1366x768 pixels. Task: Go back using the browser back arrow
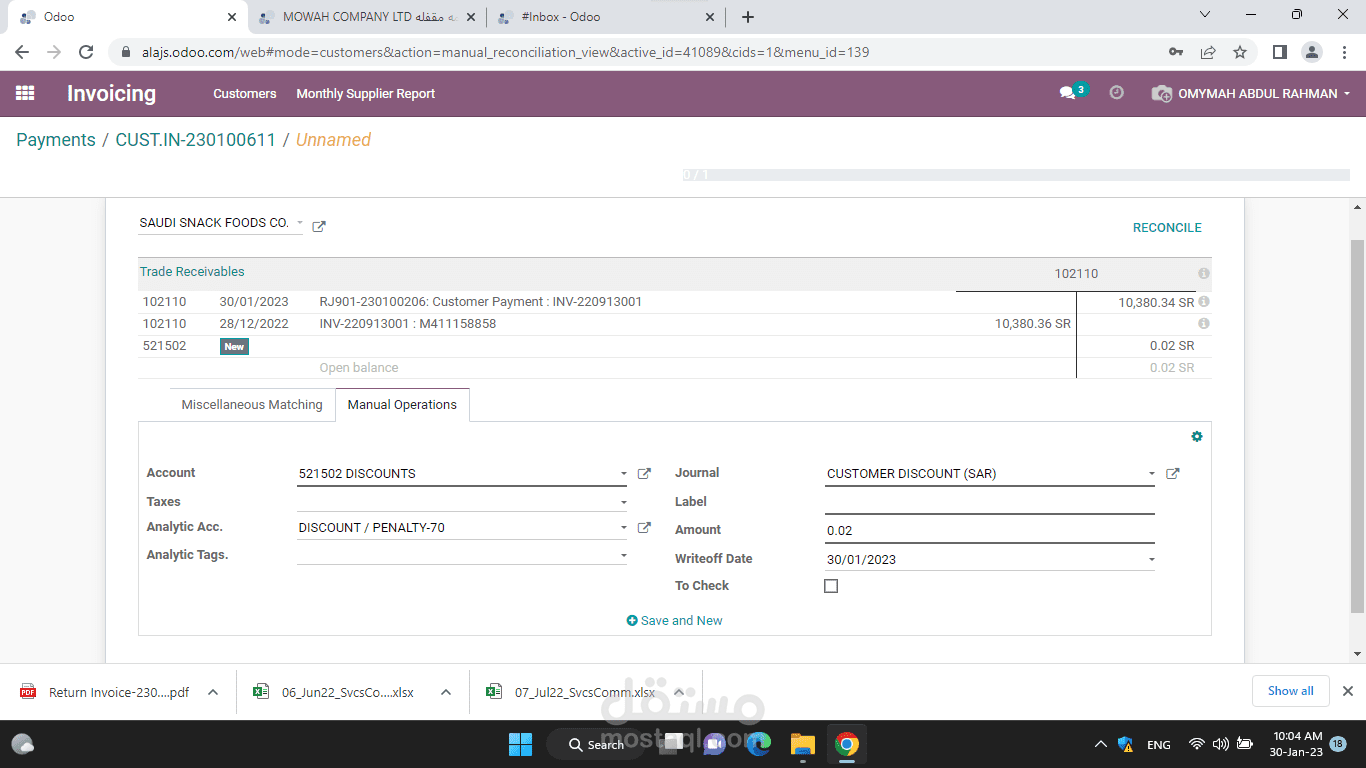22,52
